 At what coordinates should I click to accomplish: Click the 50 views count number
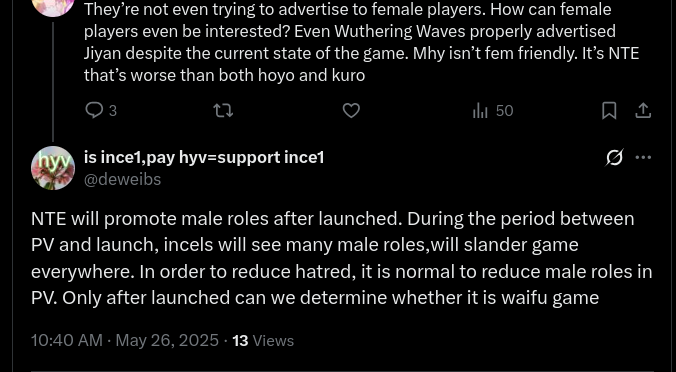[504, 111]
